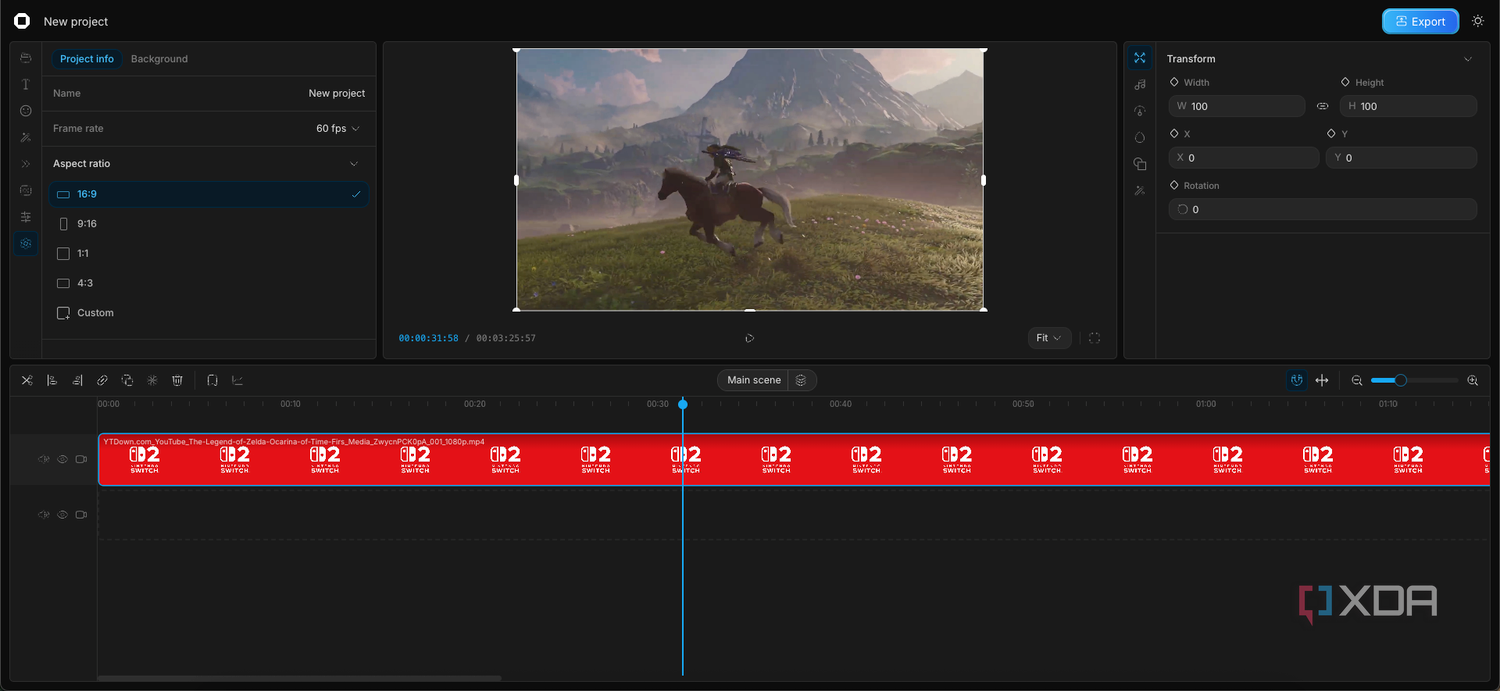Open the speed gauge icon in right panel
1500x691 pixels.
point(1139,111)
